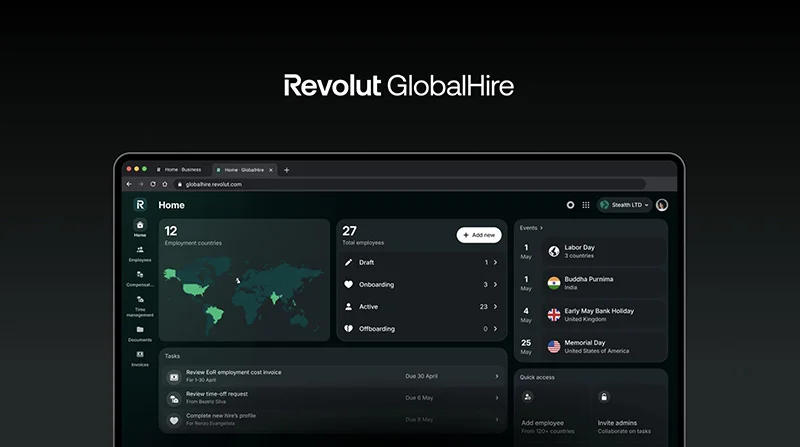Close the Home · GlobalHire tab
The image size is (800, 447).
[271, 170]
